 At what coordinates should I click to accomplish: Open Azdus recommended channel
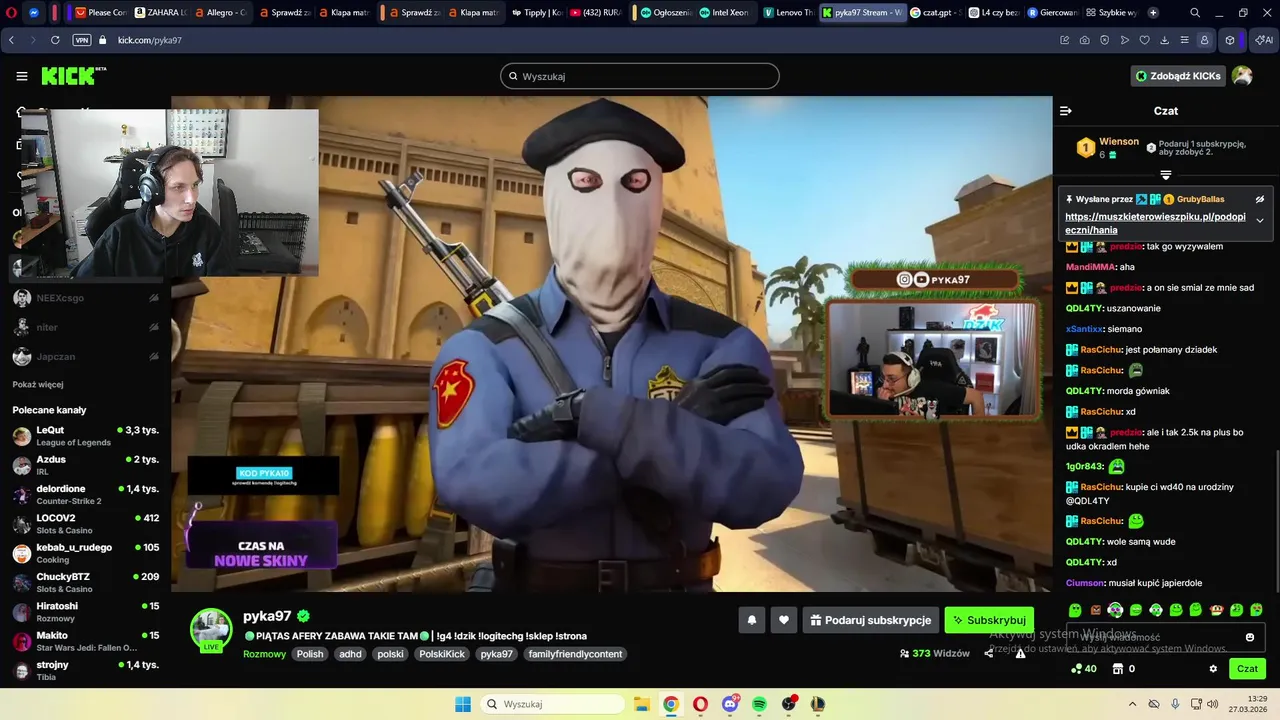click(85, 465)
